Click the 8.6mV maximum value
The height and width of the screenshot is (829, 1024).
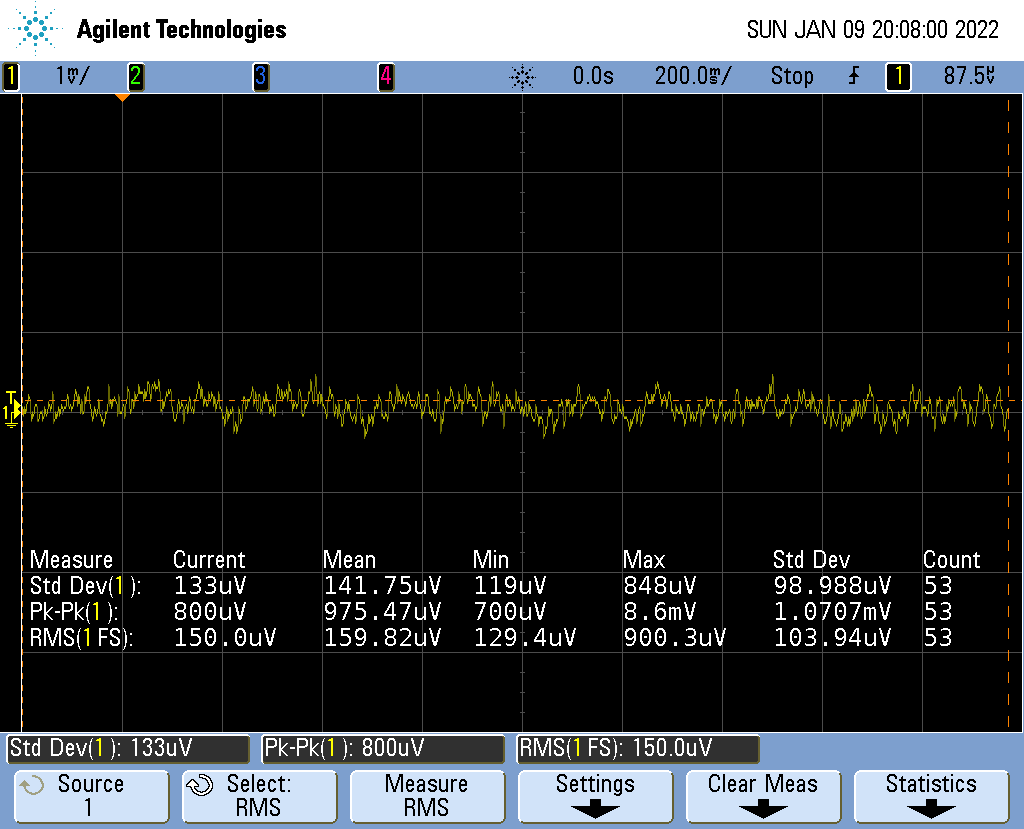pyautogui.click(x=660, y=611)
